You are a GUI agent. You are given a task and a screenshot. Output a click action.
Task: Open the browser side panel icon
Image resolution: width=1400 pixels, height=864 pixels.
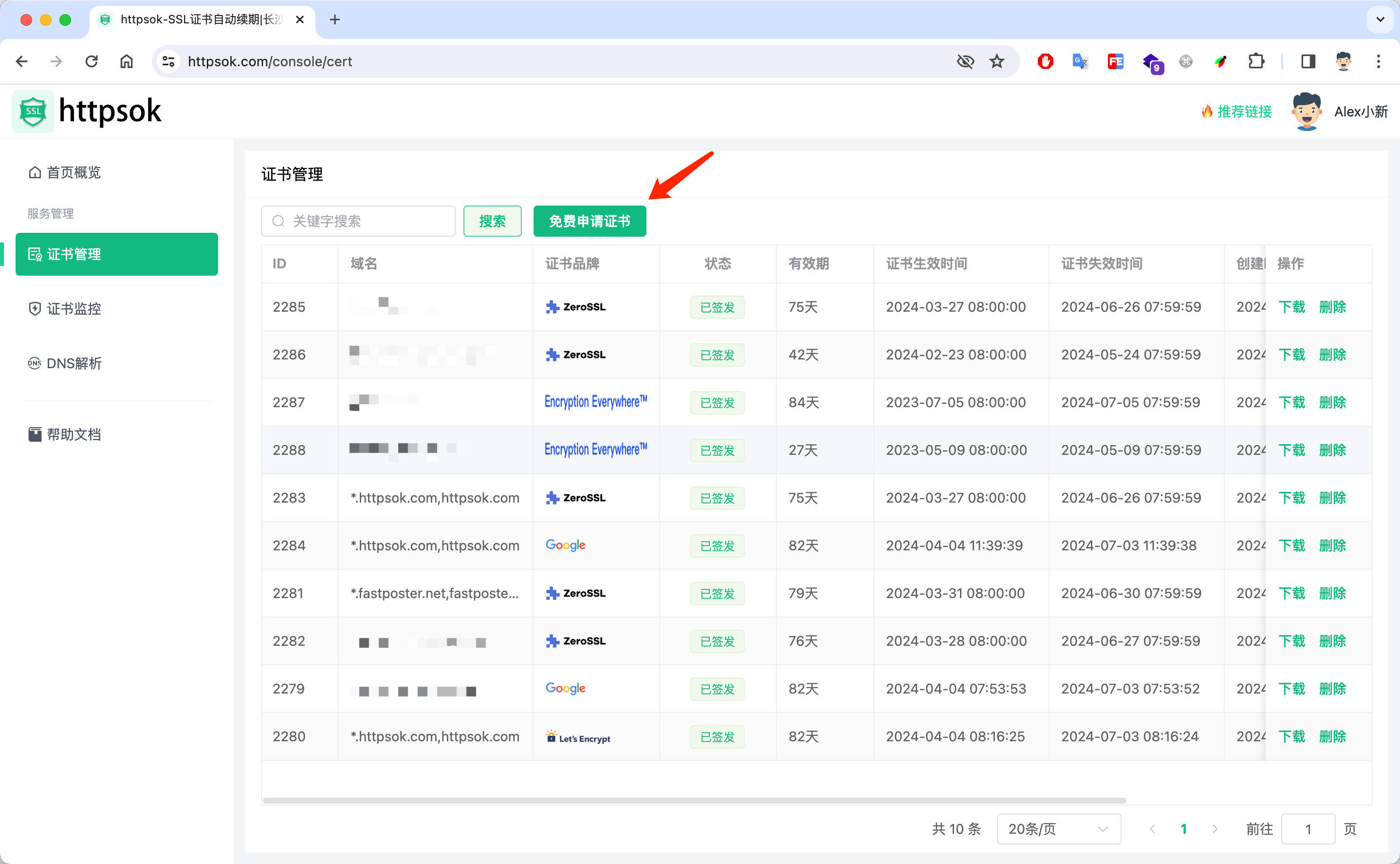[x=1308, y=62]
